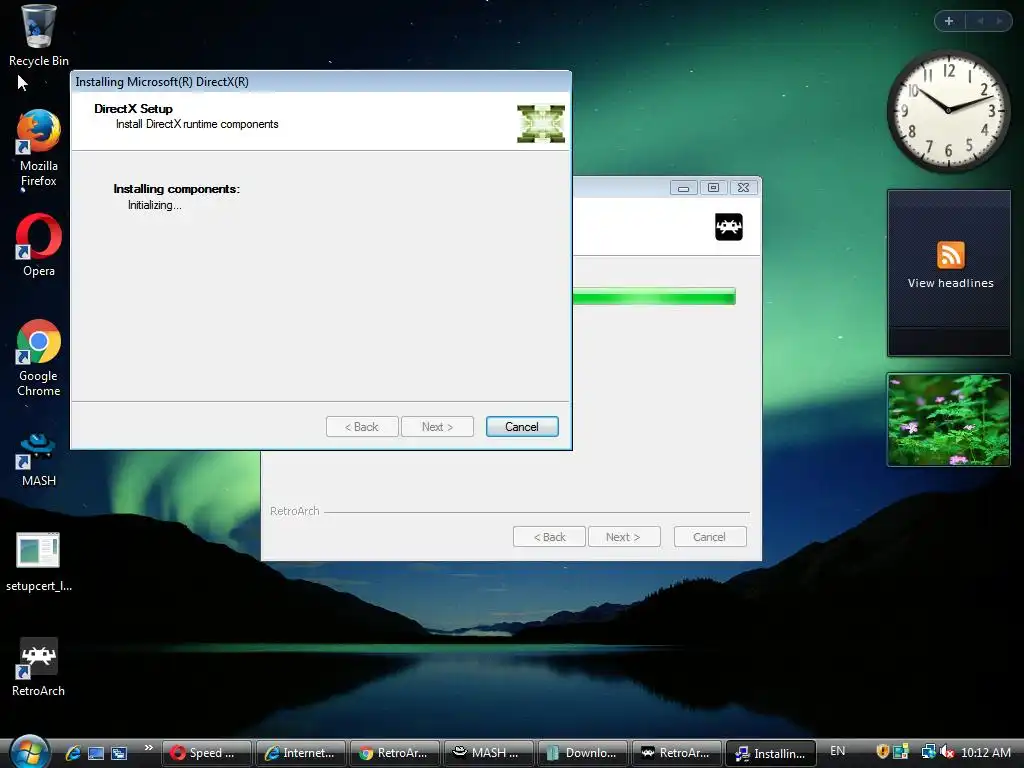Click the network tray icon
The height and width of the screenshot is (768, 1024).
click(x=928, y=752)
